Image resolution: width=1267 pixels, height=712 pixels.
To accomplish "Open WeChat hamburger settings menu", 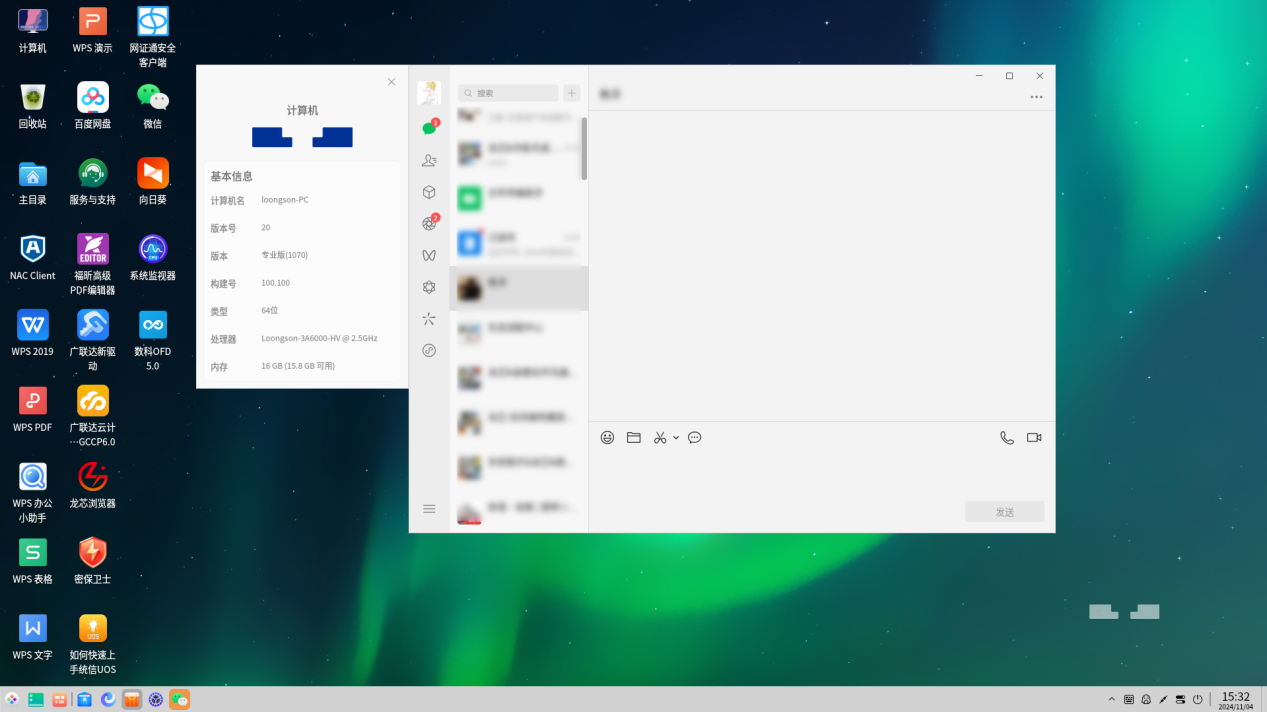I will coord(429,509).
